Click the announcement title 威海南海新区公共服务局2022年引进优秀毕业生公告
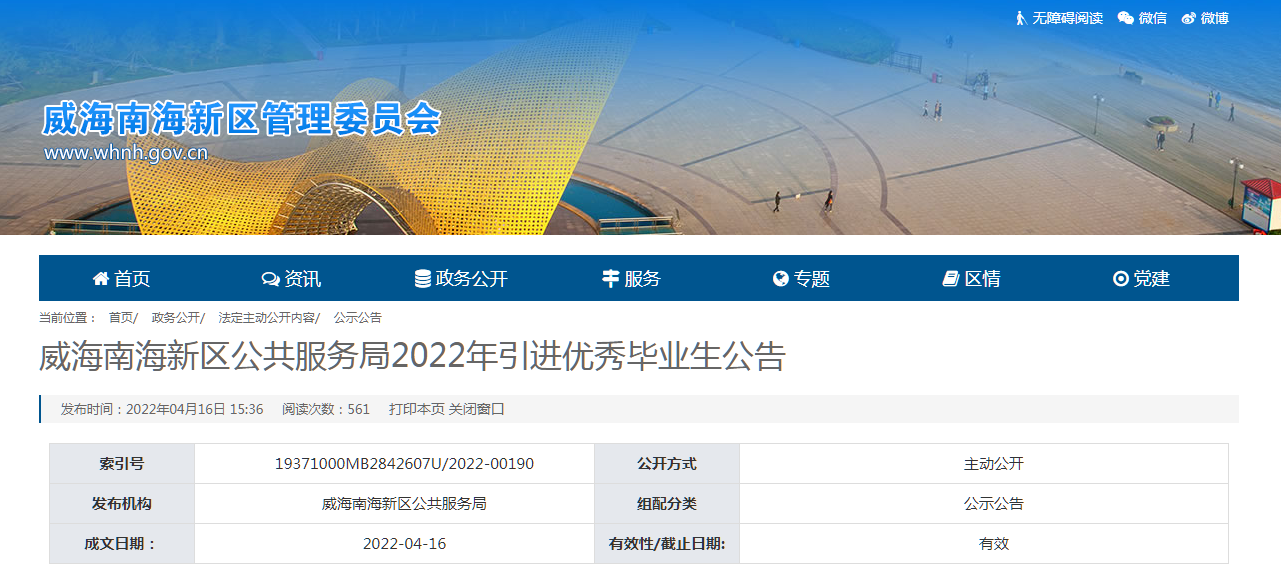 click(x=413, y=357)
